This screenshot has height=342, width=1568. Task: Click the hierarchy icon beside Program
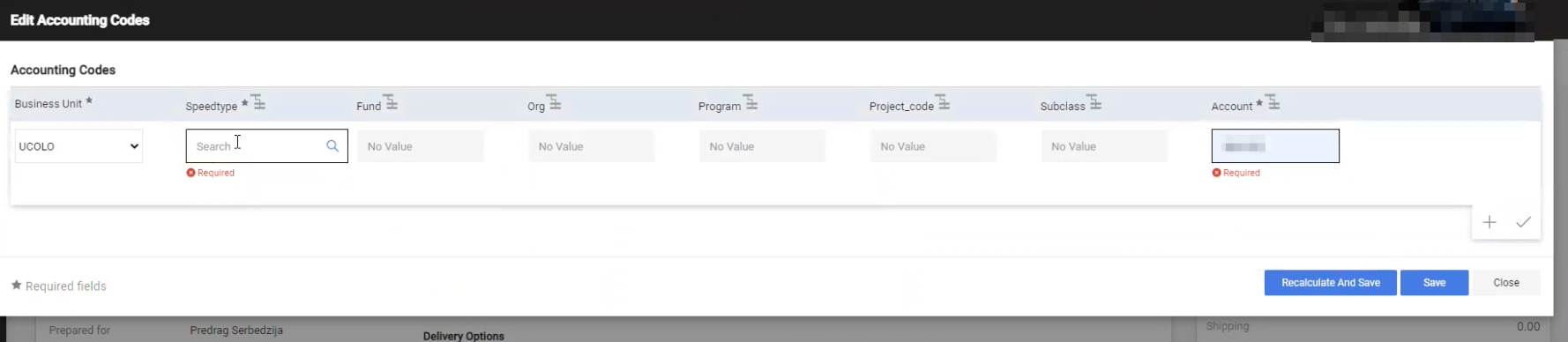pyautogui.click(x=750, y=102)
